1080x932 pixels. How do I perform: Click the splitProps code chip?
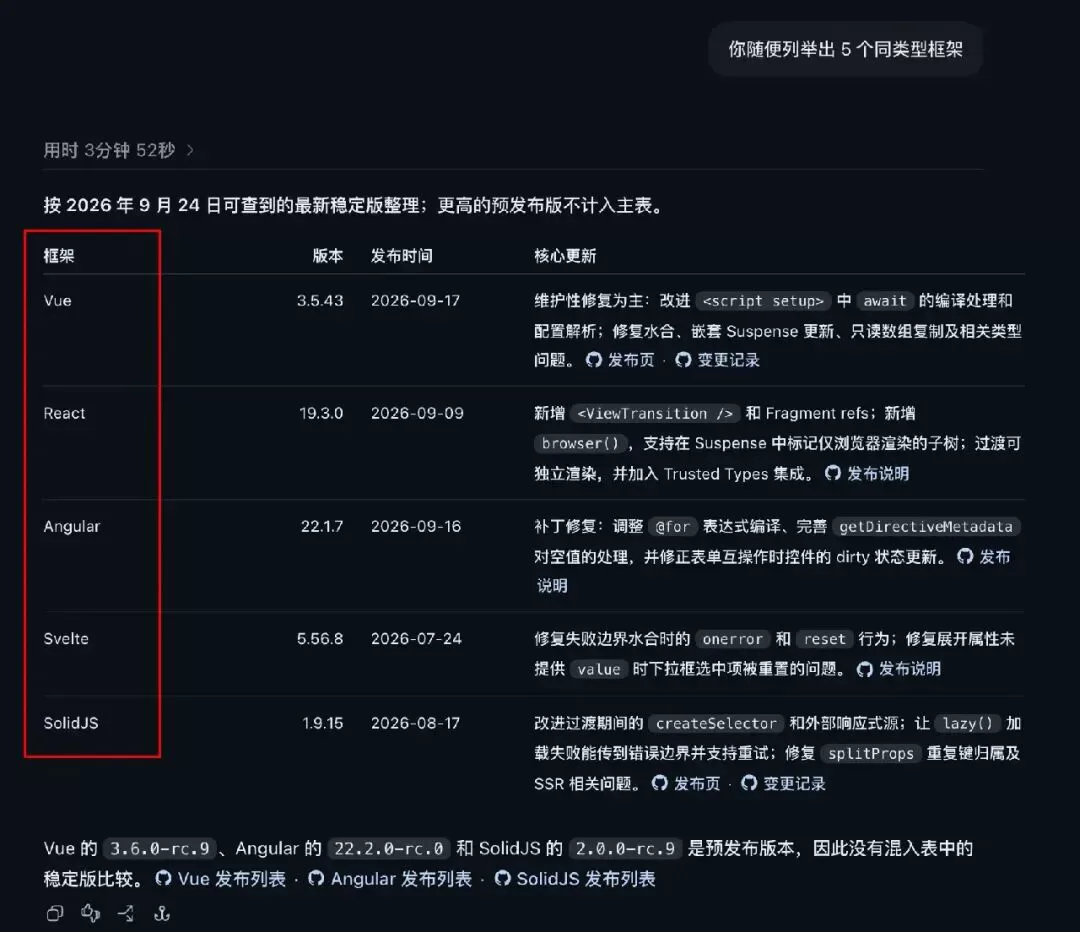click(x=871, y=754)
